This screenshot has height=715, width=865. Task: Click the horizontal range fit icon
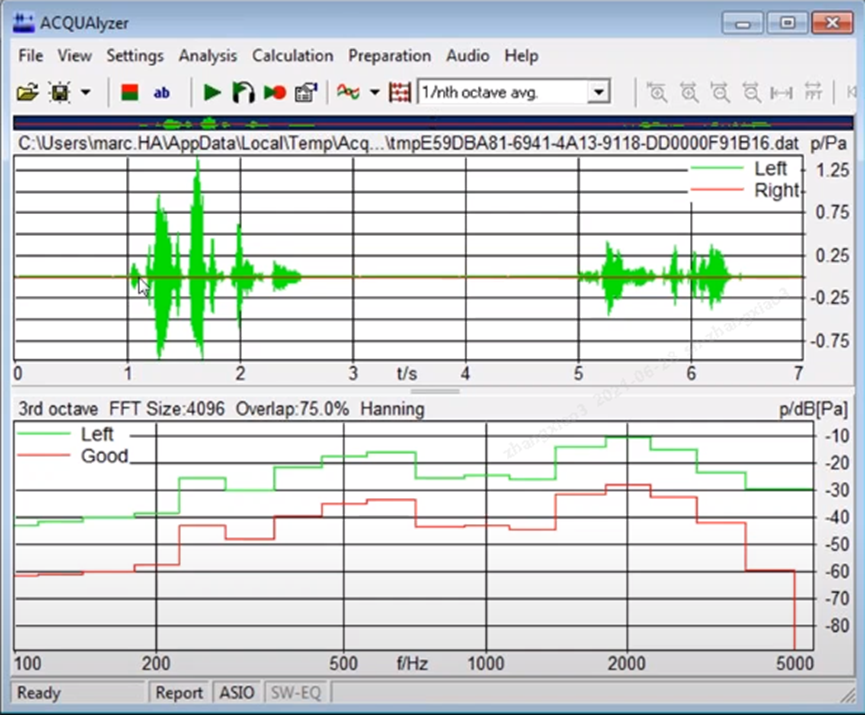pyautogui.click(x=781, y=93)
